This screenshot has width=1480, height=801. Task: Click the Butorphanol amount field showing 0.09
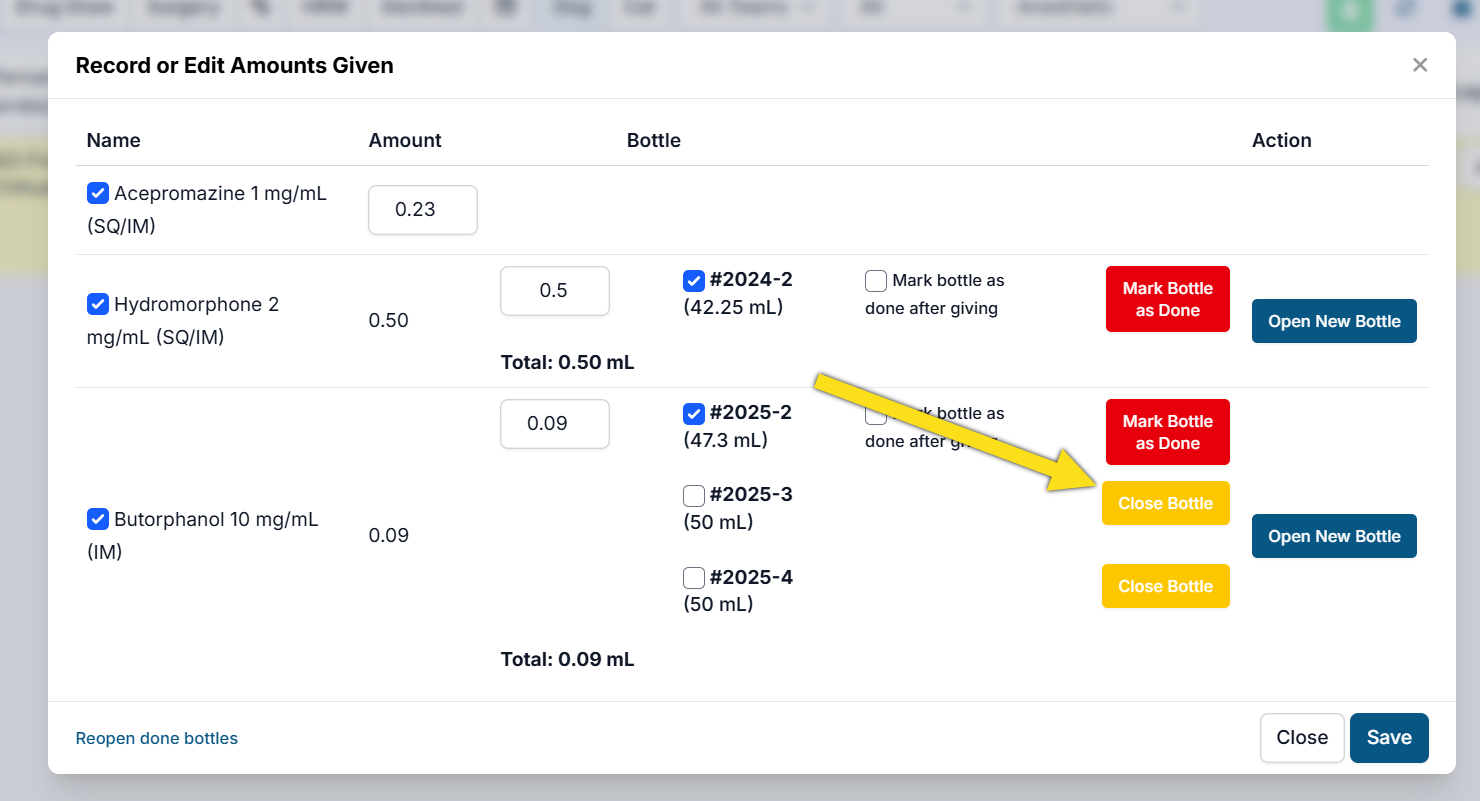click(554, 424)
